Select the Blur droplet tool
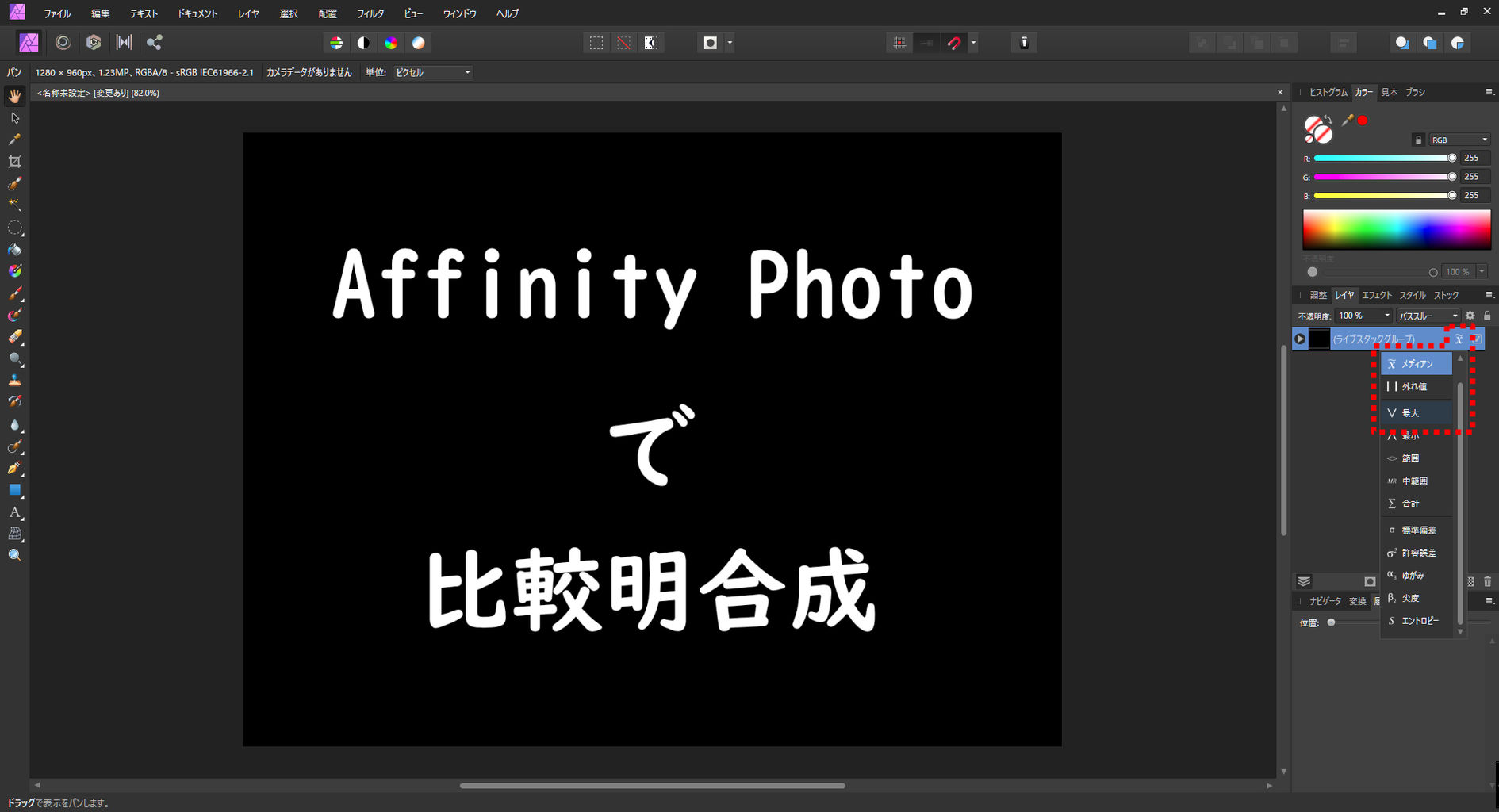Image resolution: width=1499 pixels, height=812 pixels. click(x=15, y=425)
